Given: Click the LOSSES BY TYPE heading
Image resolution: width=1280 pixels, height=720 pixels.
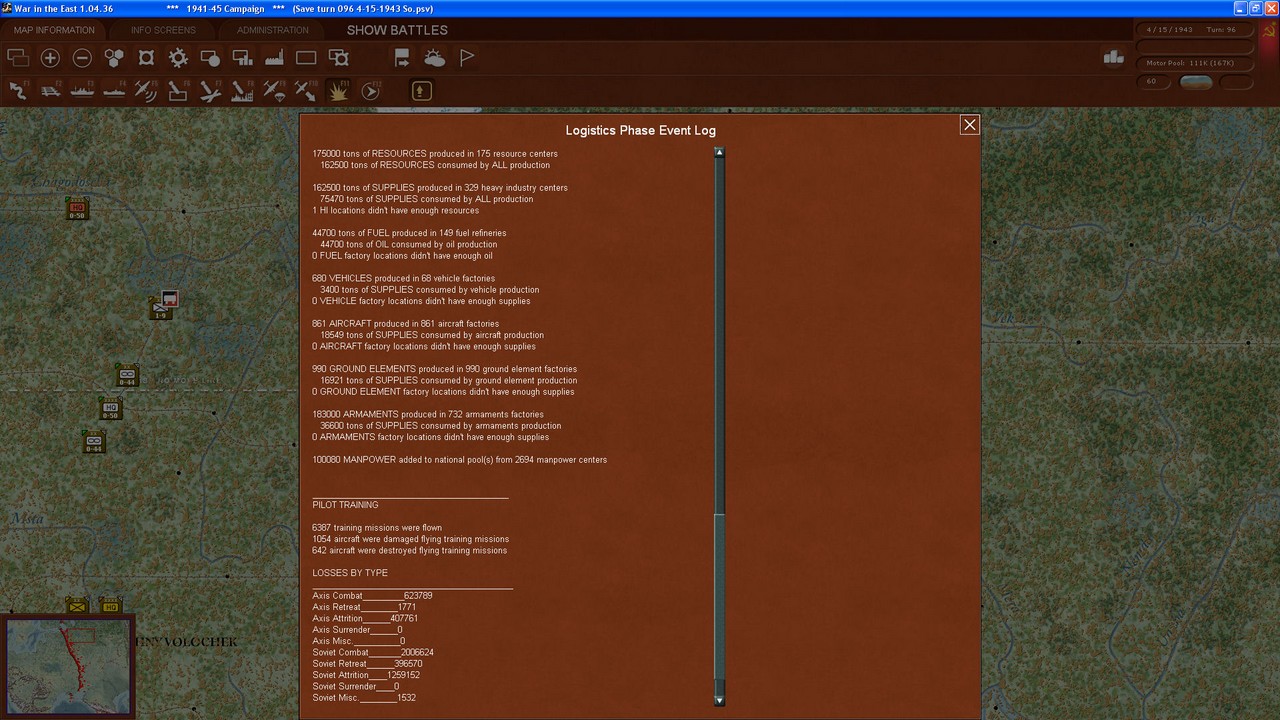Looking at the screenshot, I should [350, 573].
